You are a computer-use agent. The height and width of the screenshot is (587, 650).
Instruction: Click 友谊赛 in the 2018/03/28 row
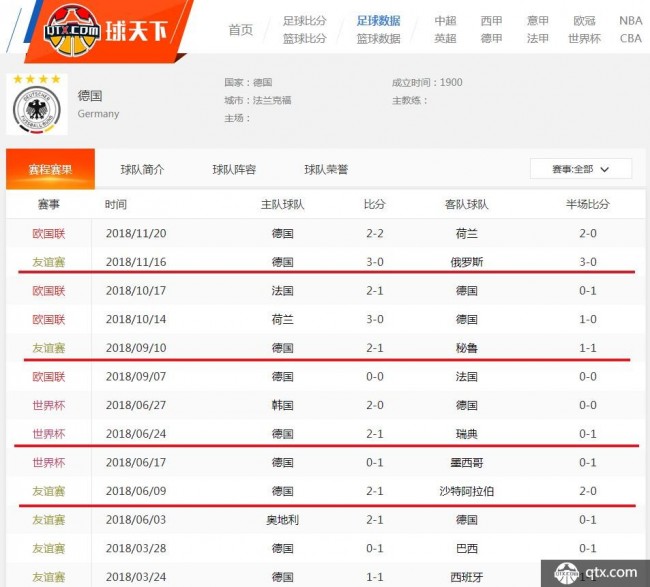coord(49,548)
